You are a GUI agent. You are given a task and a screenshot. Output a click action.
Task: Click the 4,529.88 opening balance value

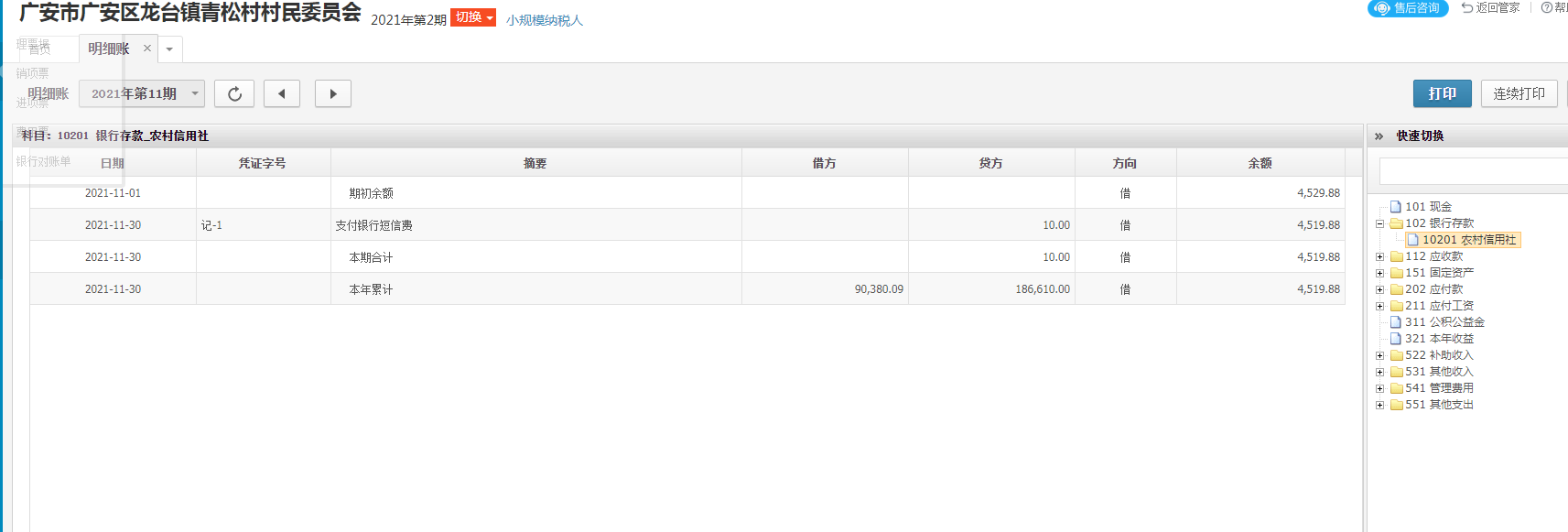coord(1318,193)
